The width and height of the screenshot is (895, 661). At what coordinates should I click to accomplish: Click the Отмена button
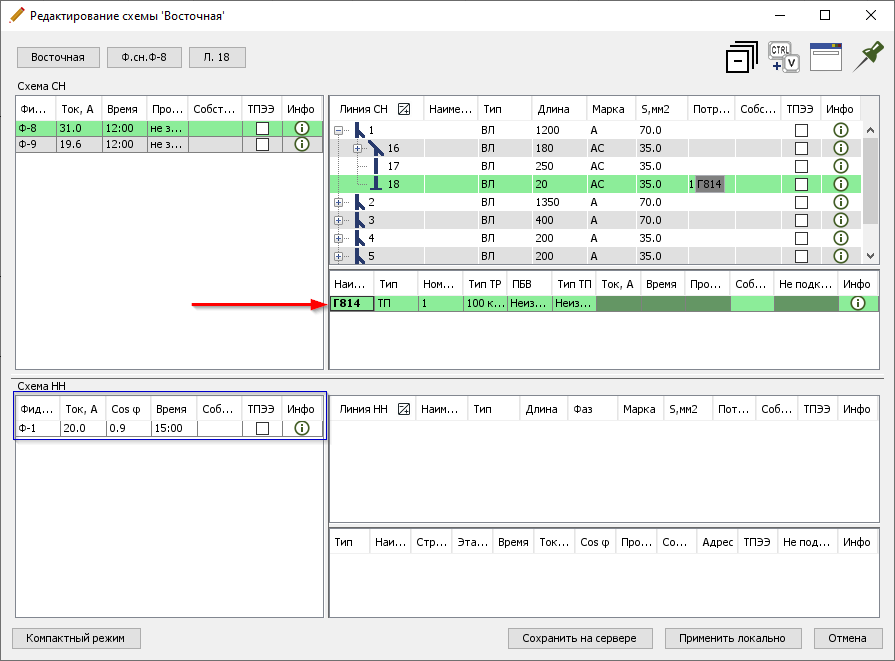point(848,638)
